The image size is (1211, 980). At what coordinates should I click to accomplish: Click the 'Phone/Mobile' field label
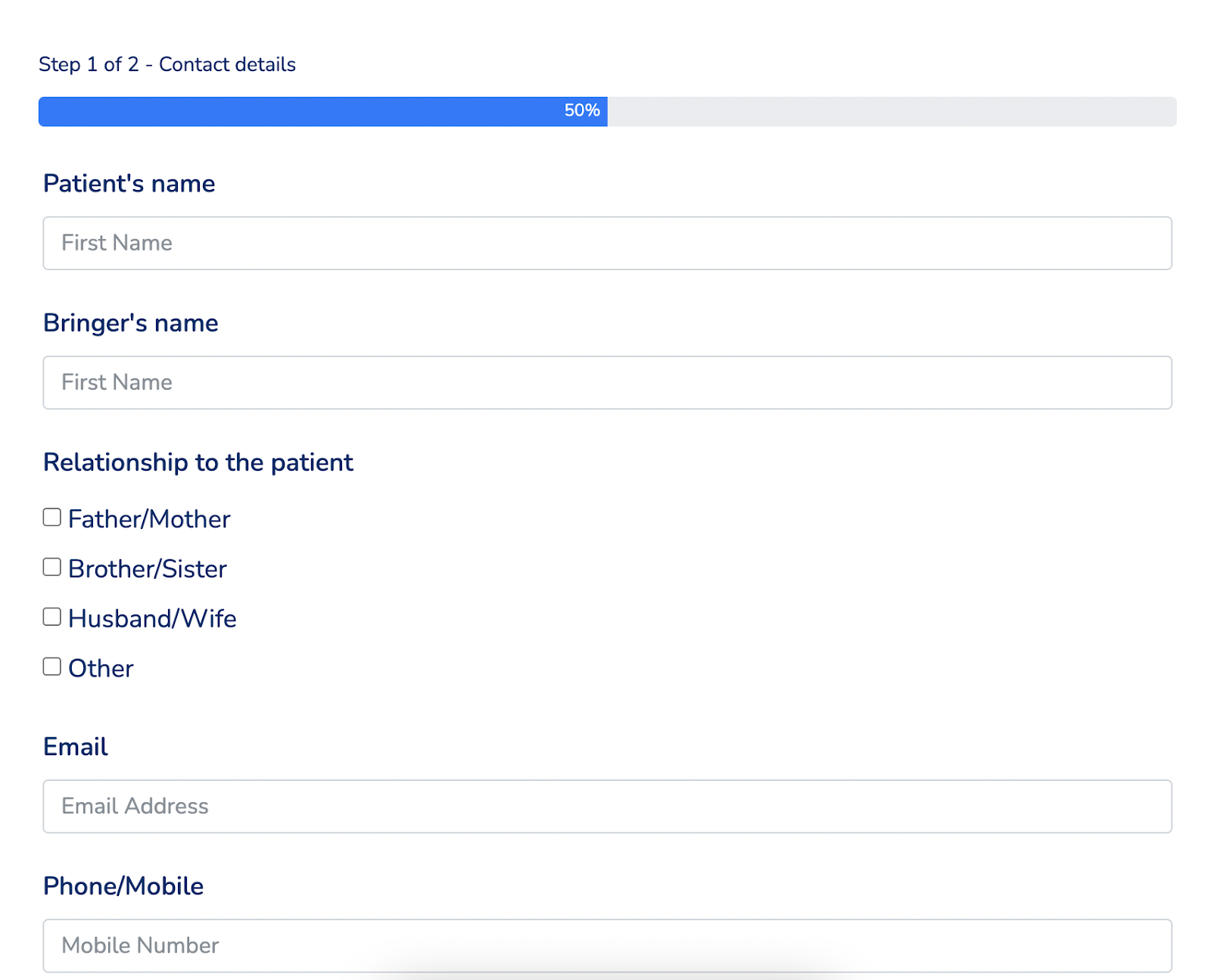123,886
